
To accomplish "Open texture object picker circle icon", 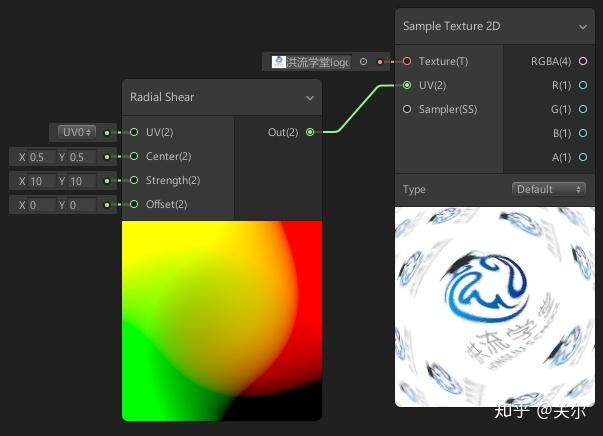I will click(x=363, y=62).
